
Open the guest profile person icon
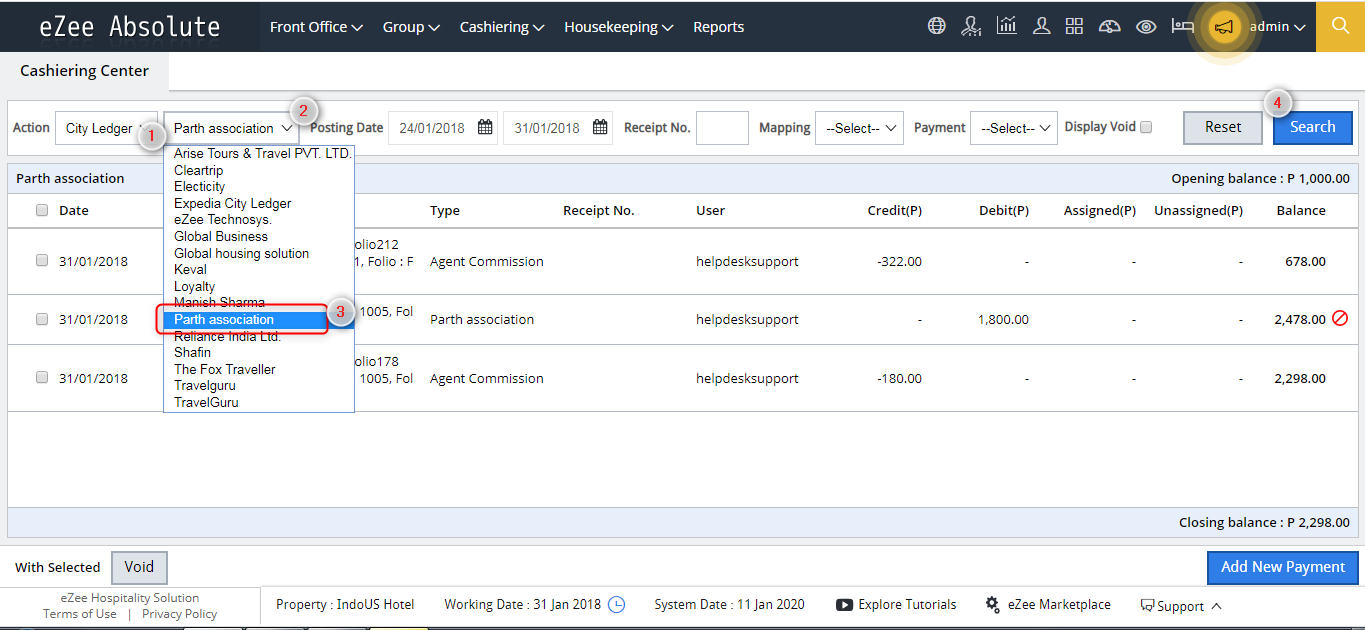tap(1041, 26)
